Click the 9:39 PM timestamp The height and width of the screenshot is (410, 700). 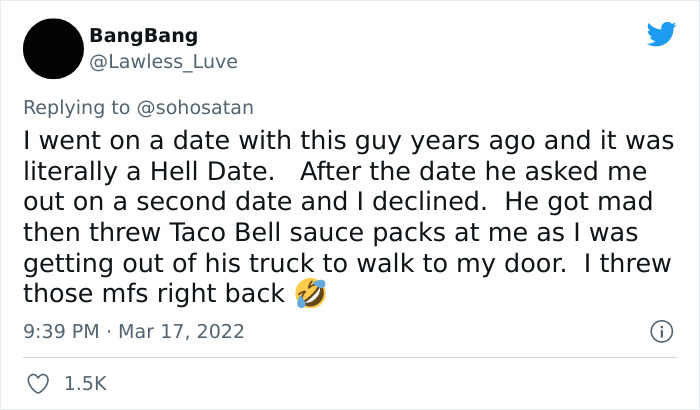[x=60, y=330]
